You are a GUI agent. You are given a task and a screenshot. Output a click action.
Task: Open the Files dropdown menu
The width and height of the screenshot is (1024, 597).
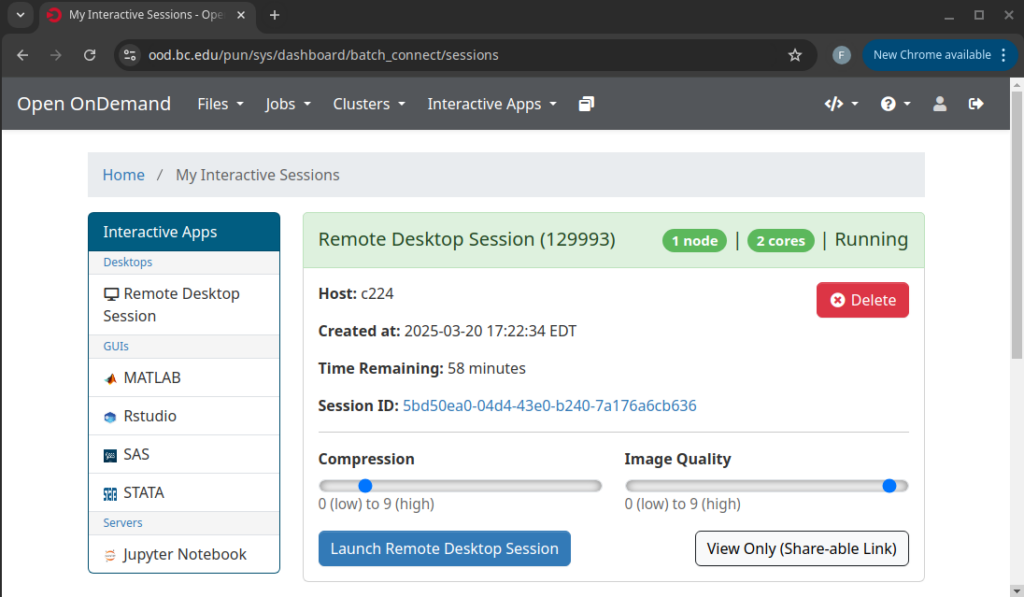pos(220,103)
